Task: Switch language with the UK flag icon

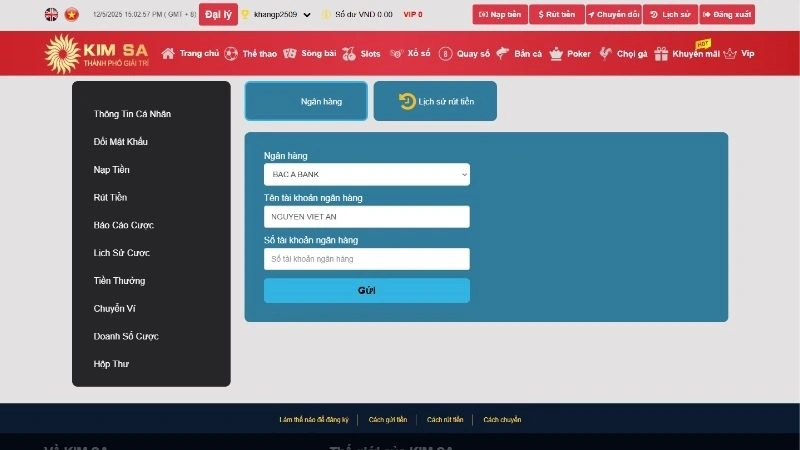Action: pyautogui.click(x=51, y=15)
